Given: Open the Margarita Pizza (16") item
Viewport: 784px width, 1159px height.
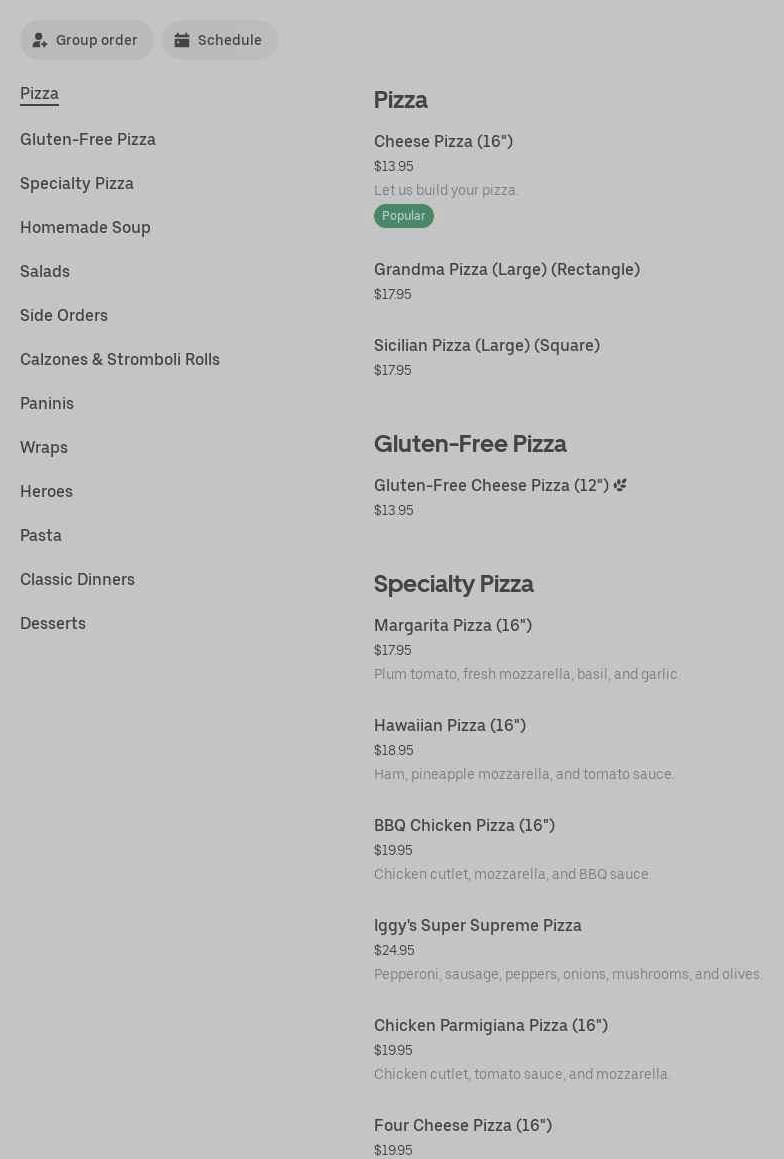Looking at the screenshot, I should tap(452, 626).
